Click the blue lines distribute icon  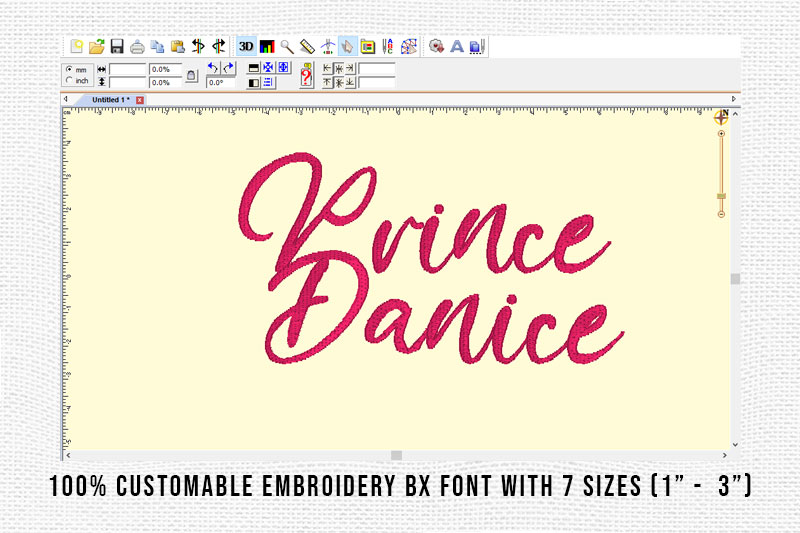tap(268, 82)
